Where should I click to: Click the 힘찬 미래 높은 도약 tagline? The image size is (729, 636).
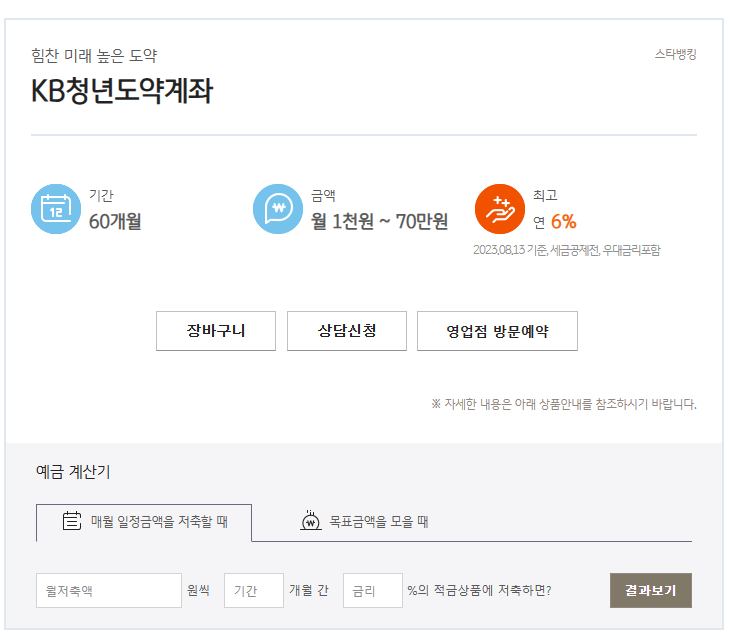tap(94, 56)
